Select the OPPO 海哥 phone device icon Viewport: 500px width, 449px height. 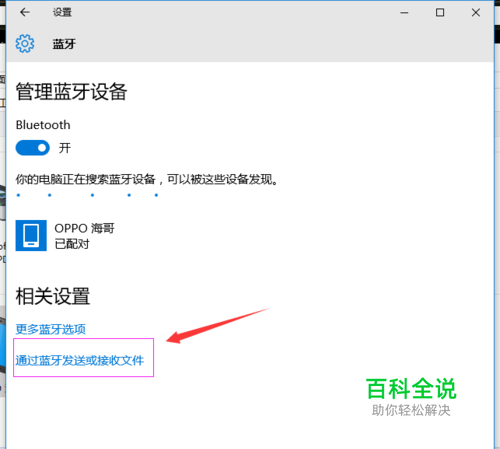(x=31, y=235)
